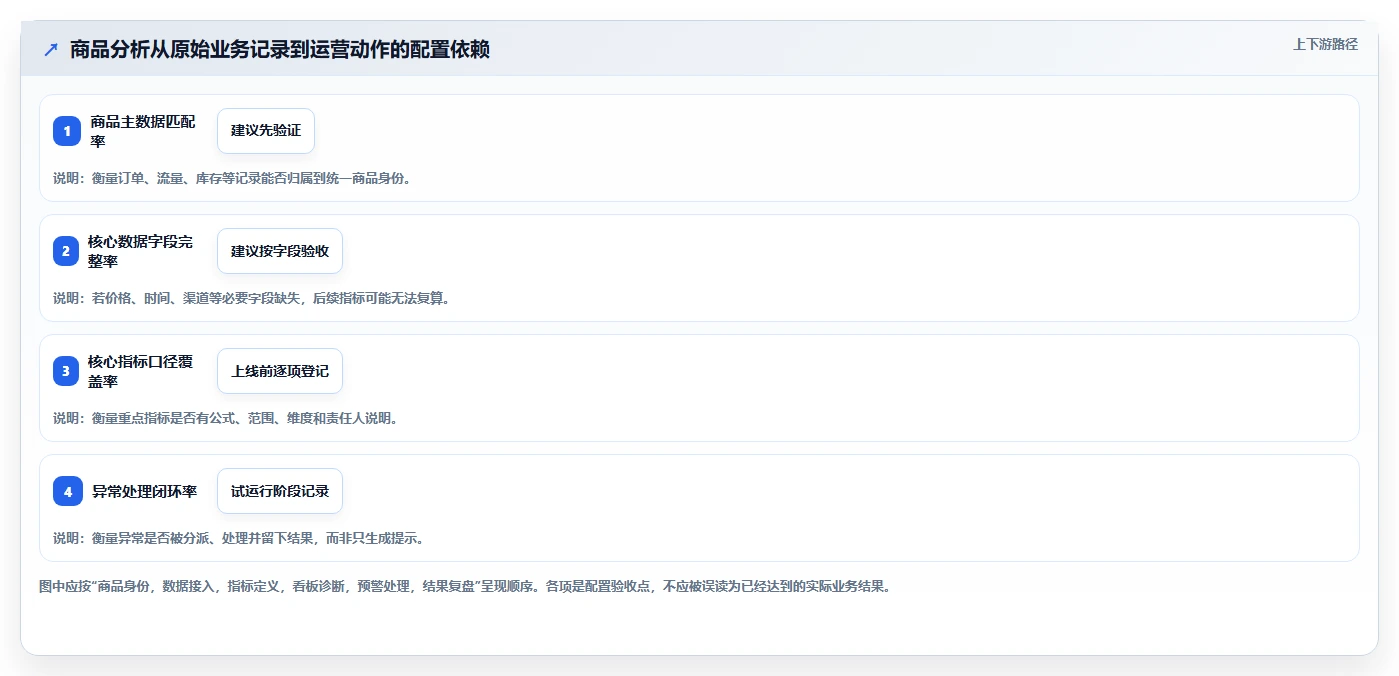Click the number 1 step badge
This screenshot has height=676, width=1399.
(x=67, y=131)
